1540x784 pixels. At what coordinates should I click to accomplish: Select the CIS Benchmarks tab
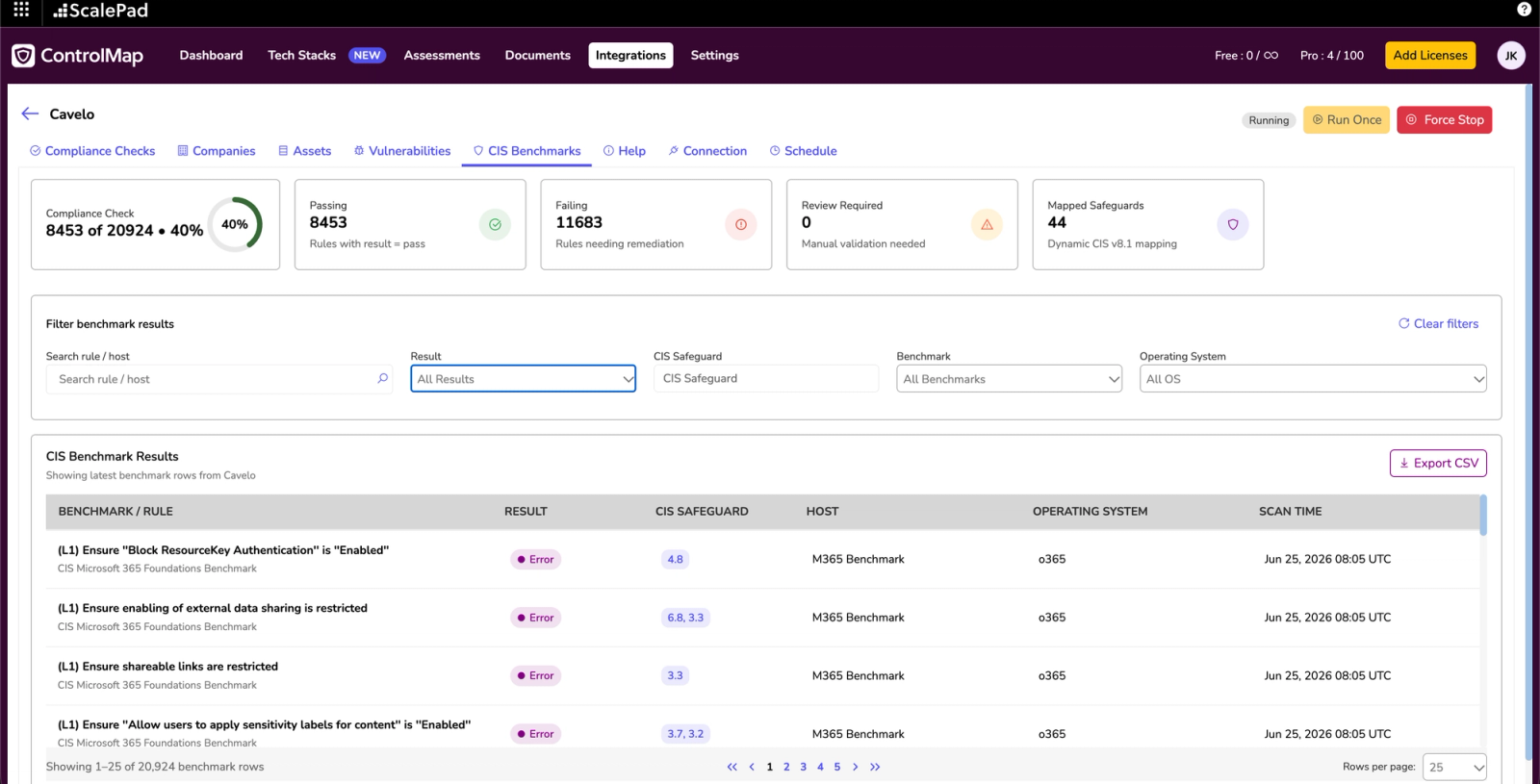(x=526, y=151)
